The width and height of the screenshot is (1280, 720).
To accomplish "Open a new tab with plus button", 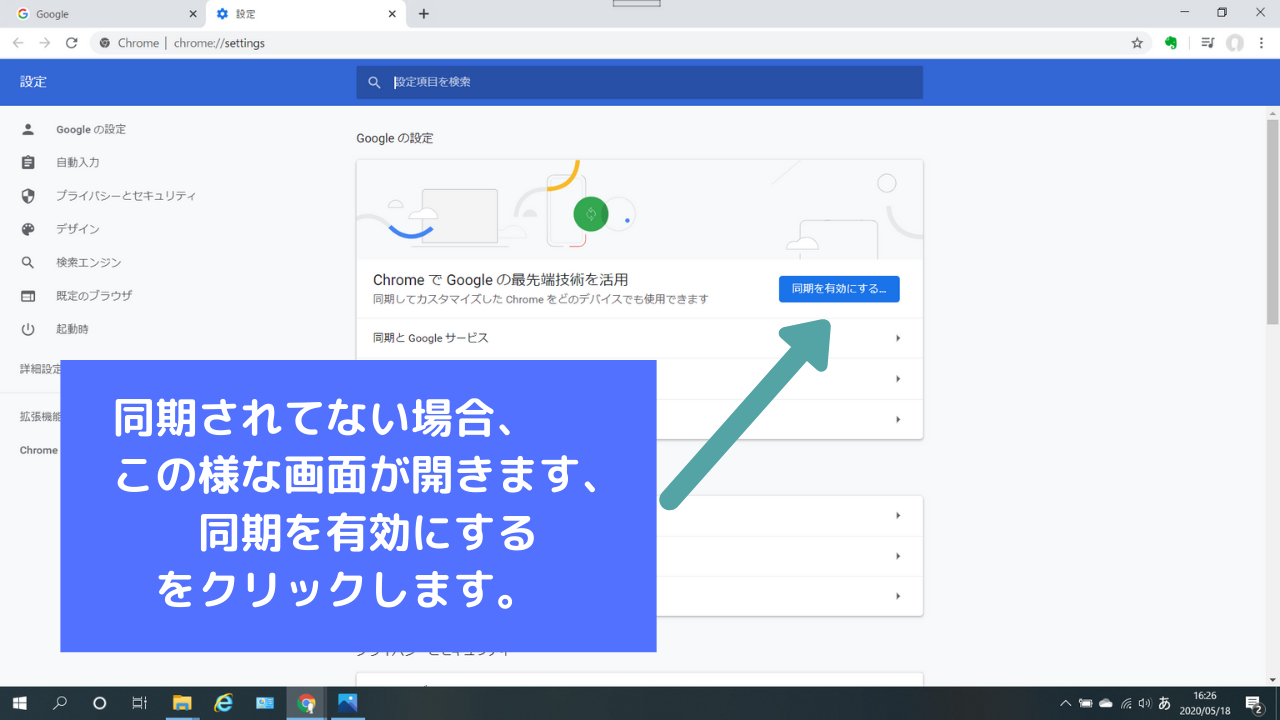I will pos(424,14).
